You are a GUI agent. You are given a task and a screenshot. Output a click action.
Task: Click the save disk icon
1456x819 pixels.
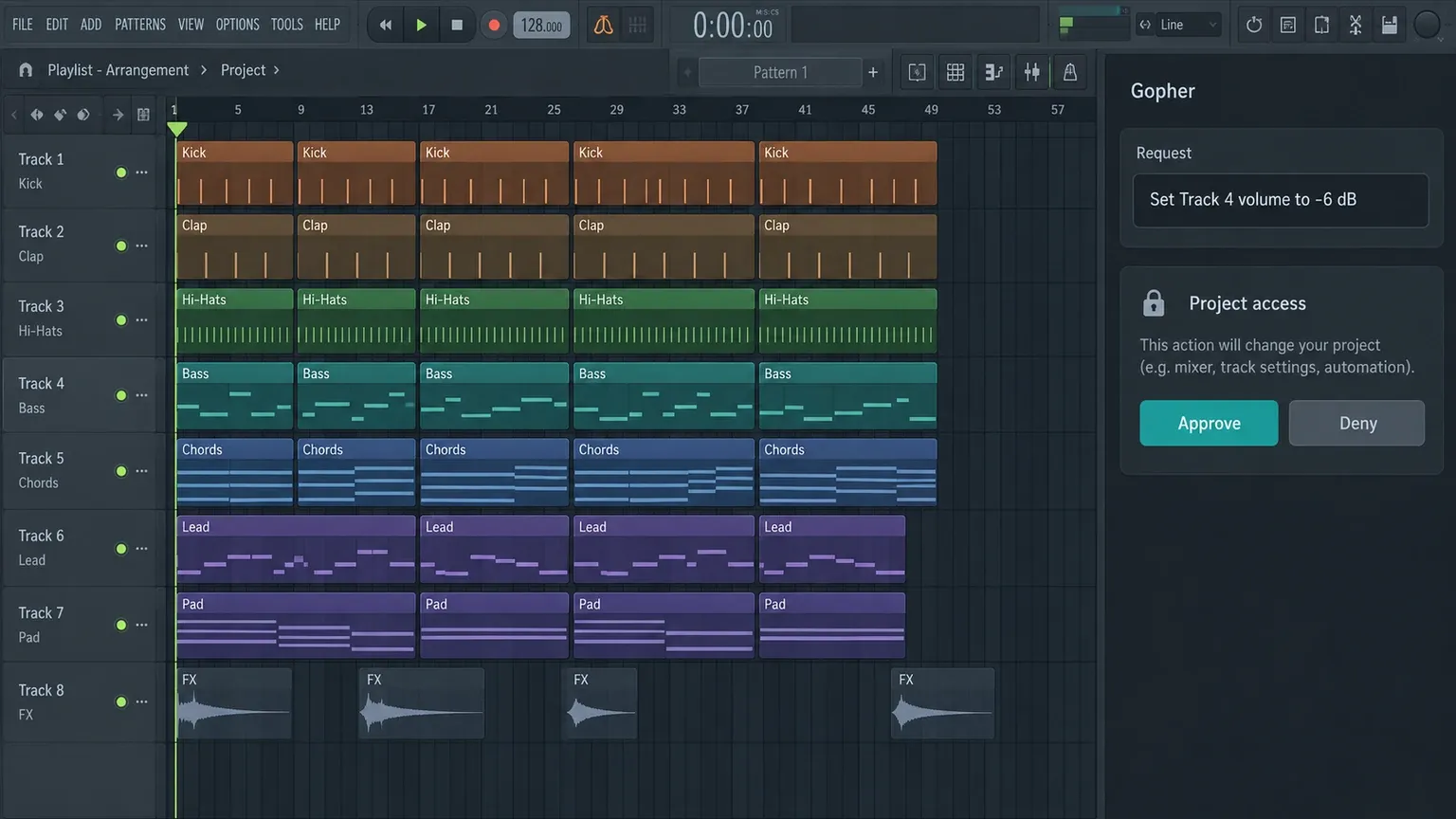[1389, 25]
